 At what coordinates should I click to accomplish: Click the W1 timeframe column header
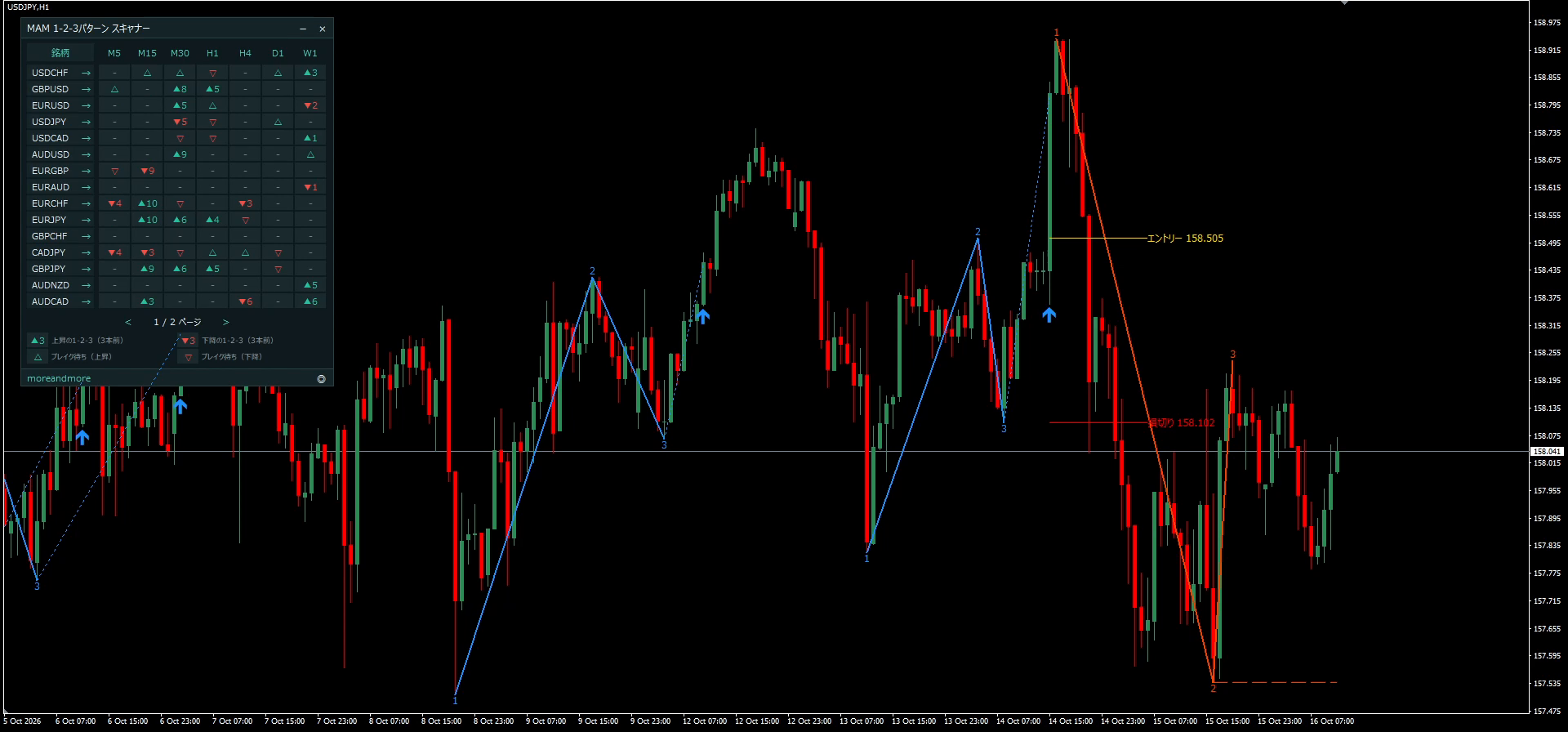click(x=310, y=53)
